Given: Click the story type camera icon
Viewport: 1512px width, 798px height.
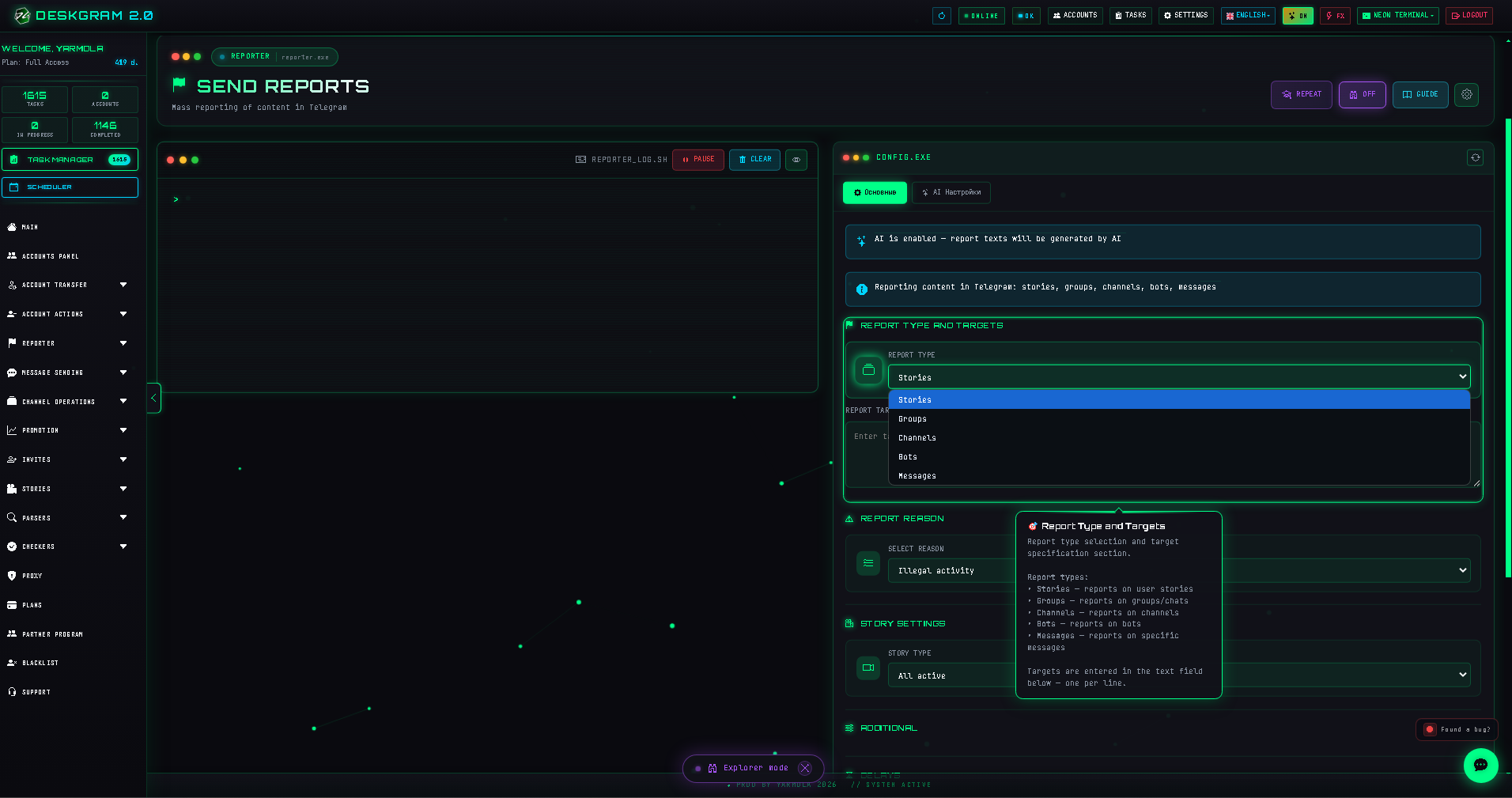Looking at the screenshot, I should tap(868, 668).
